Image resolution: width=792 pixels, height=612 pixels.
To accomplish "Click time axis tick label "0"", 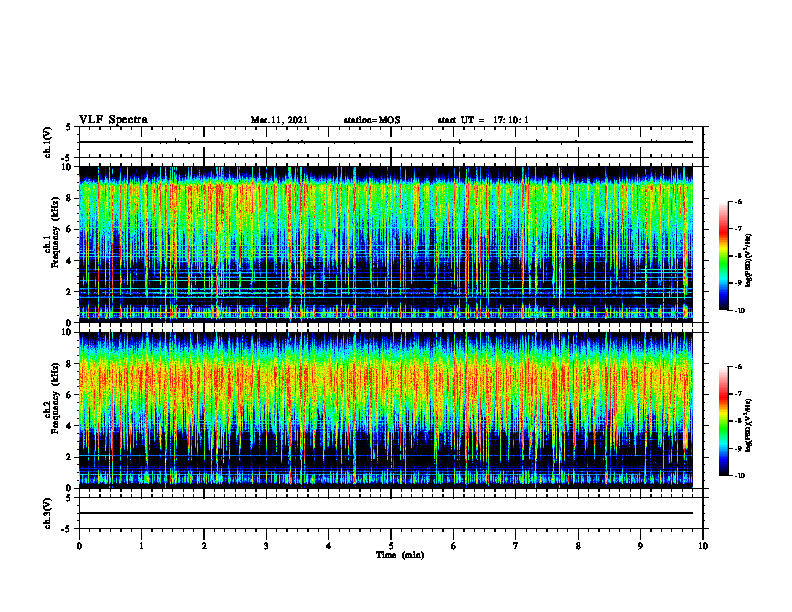I will [79, 546].
